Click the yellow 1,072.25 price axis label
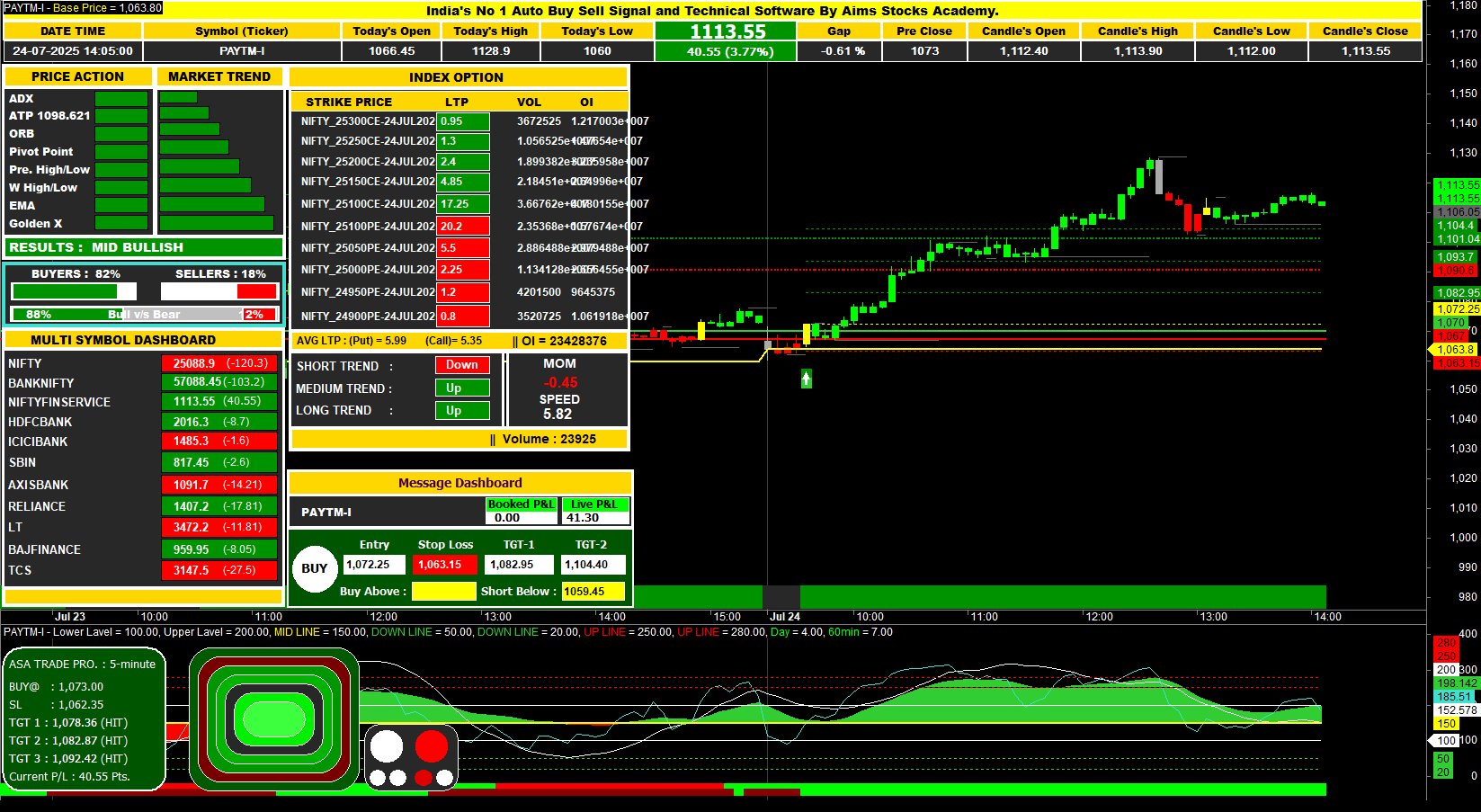 [x=1458, y=308]
